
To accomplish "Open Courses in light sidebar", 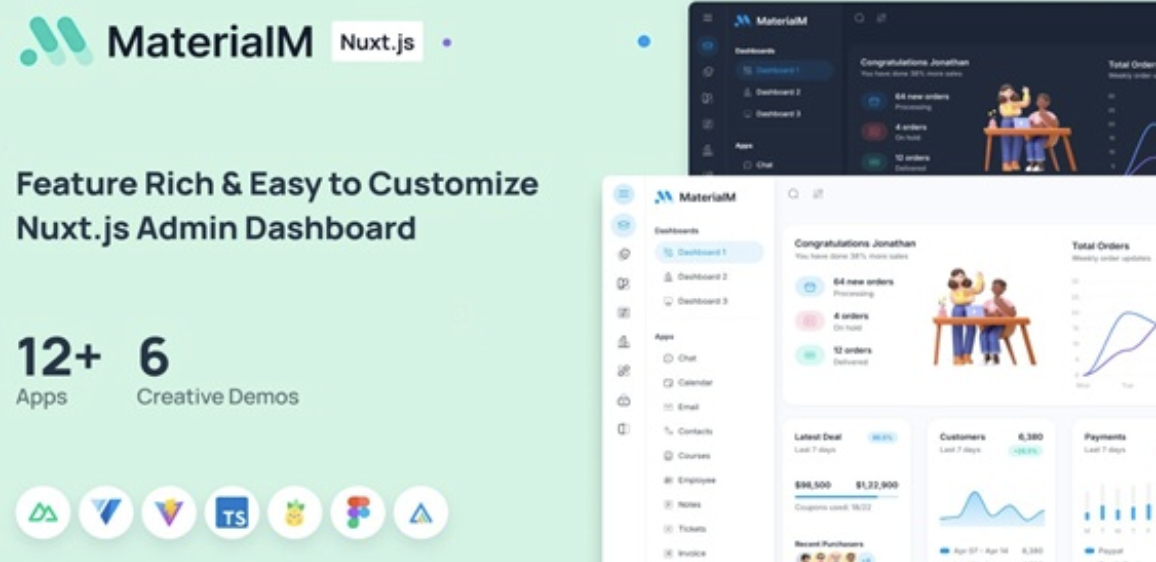I will [x=688, y=456].
